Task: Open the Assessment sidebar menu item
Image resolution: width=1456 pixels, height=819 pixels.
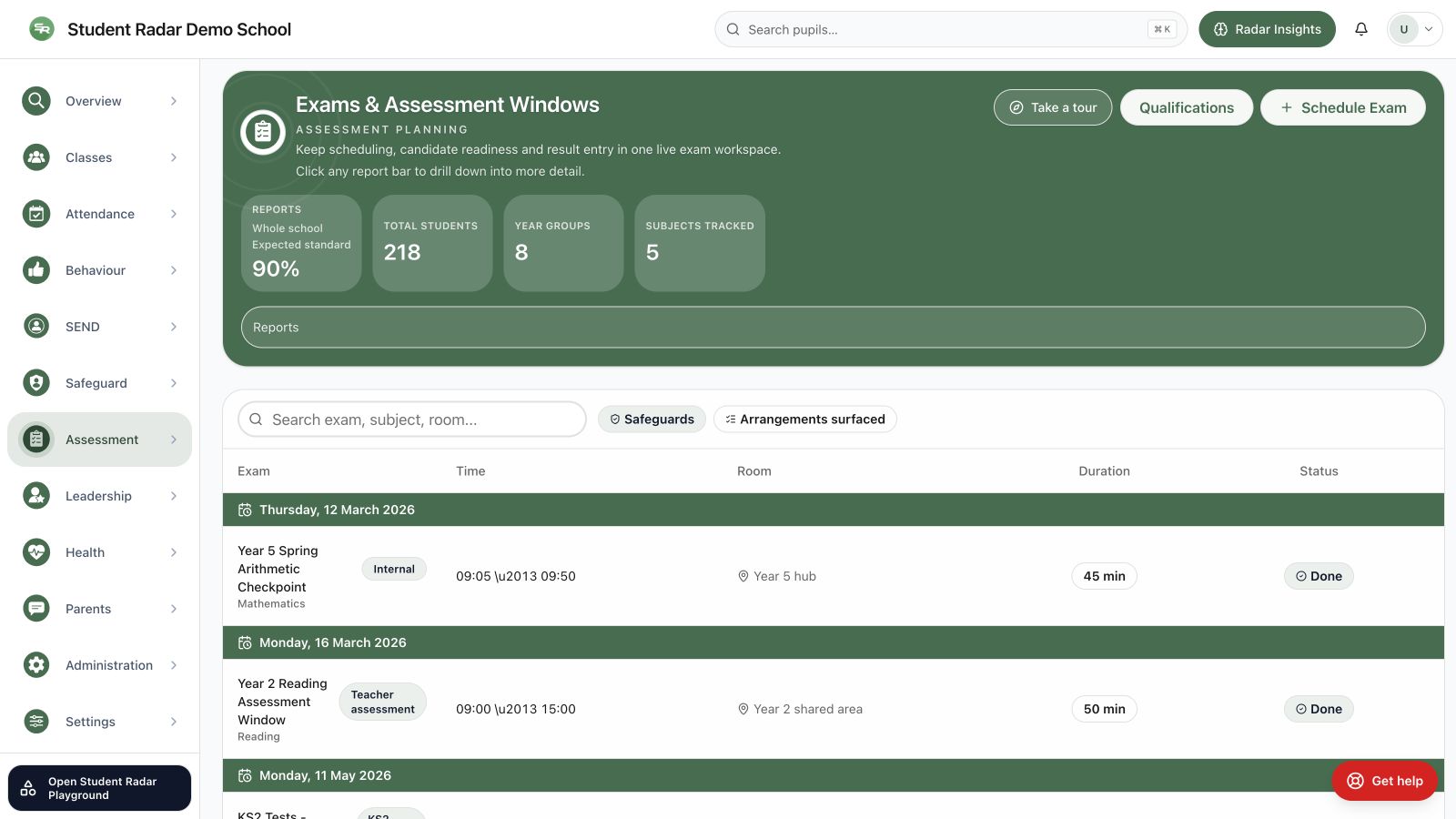Action: click(100, 440)
